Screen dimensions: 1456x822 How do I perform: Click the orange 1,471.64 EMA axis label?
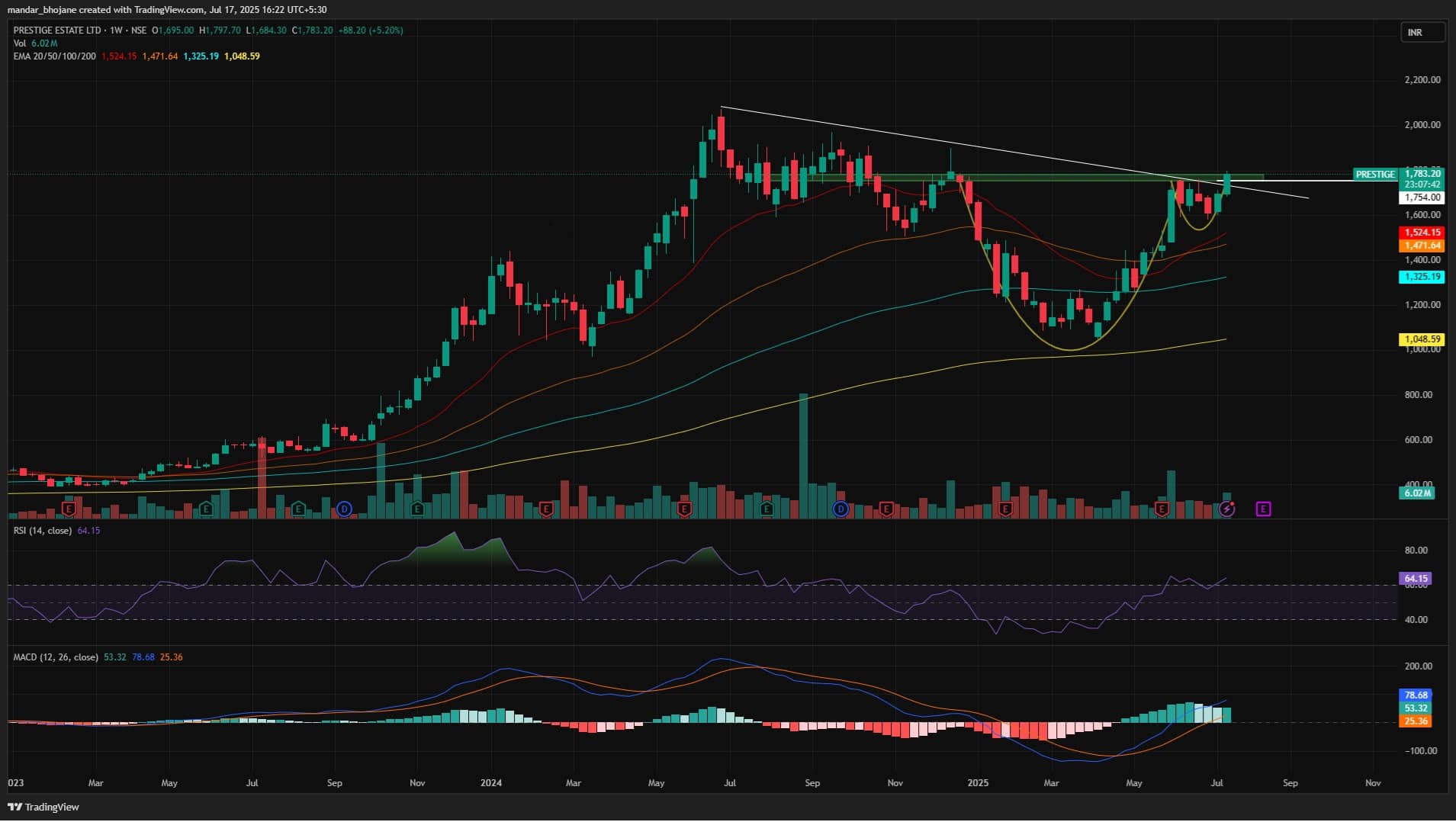1422,246
